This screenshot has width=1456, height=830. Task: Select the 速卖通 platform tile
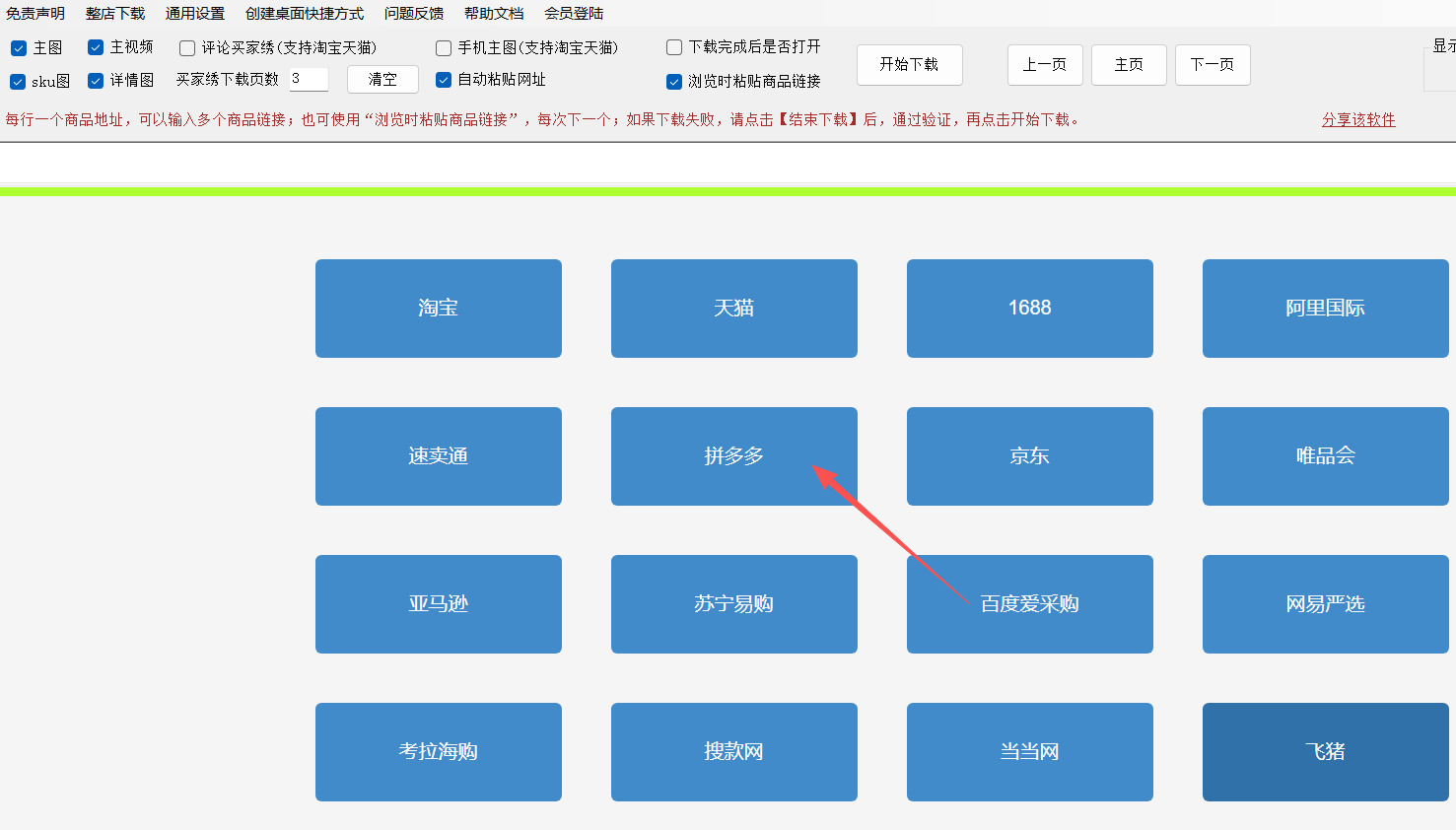point(439,456)
